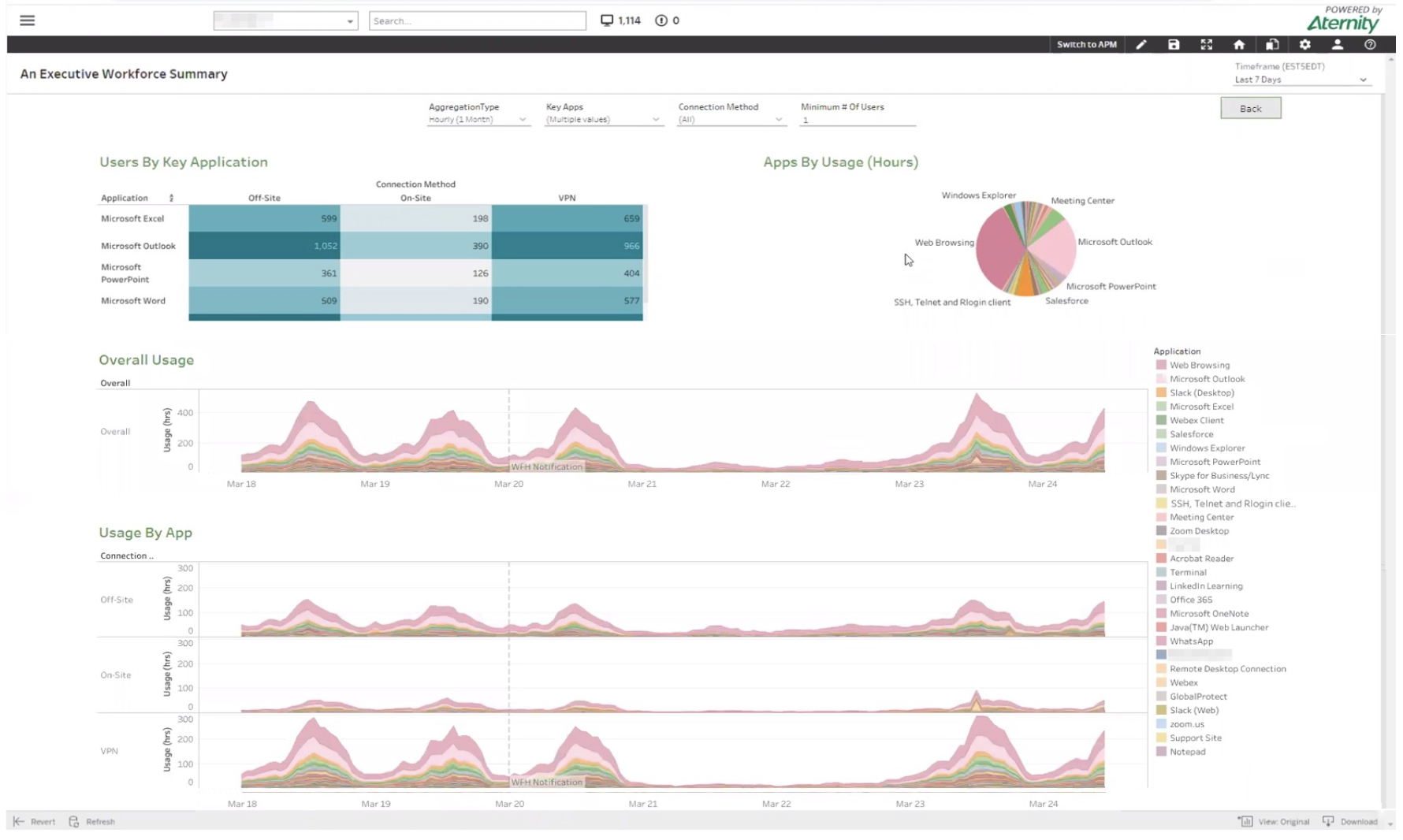Click the alert count icon showing 0
Viewport: 1403px width, 840px height.
click(x=661, y=20)
